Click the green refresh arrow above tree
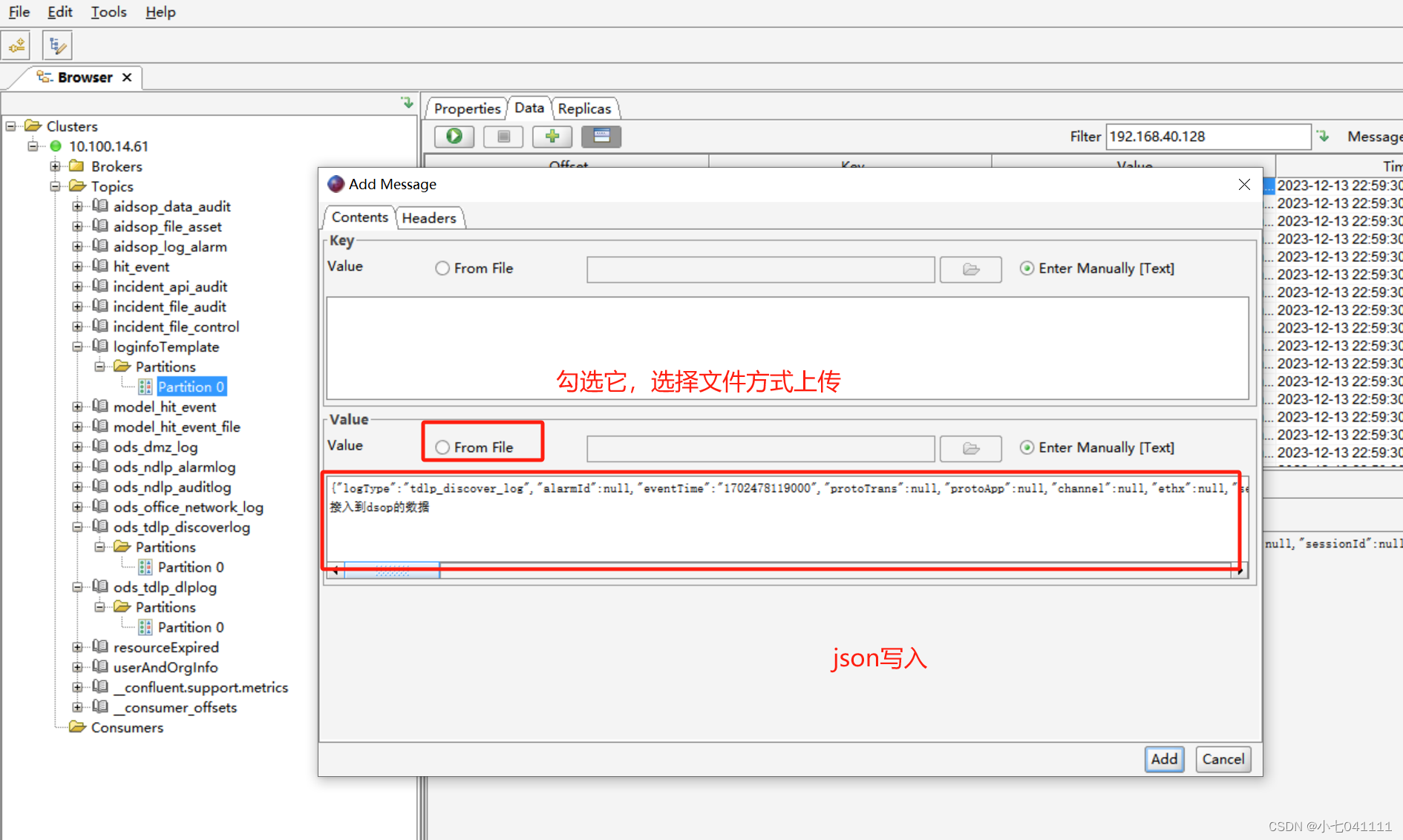The height and width of the screenshot is (840, 1403). [407, 102]
